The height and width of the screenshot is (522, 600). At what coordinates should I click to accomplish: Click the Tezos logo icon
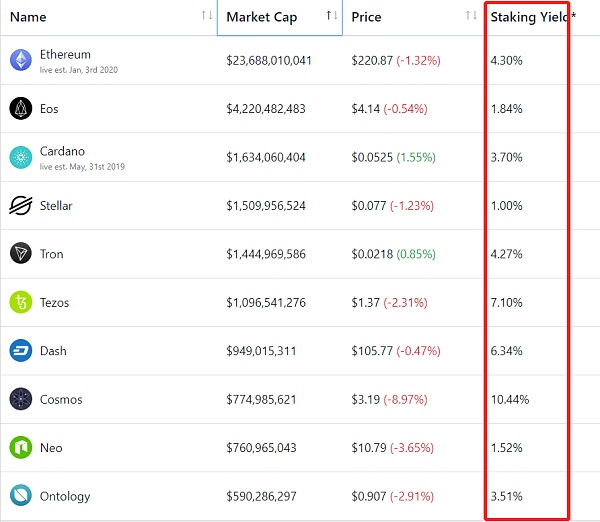21,302
